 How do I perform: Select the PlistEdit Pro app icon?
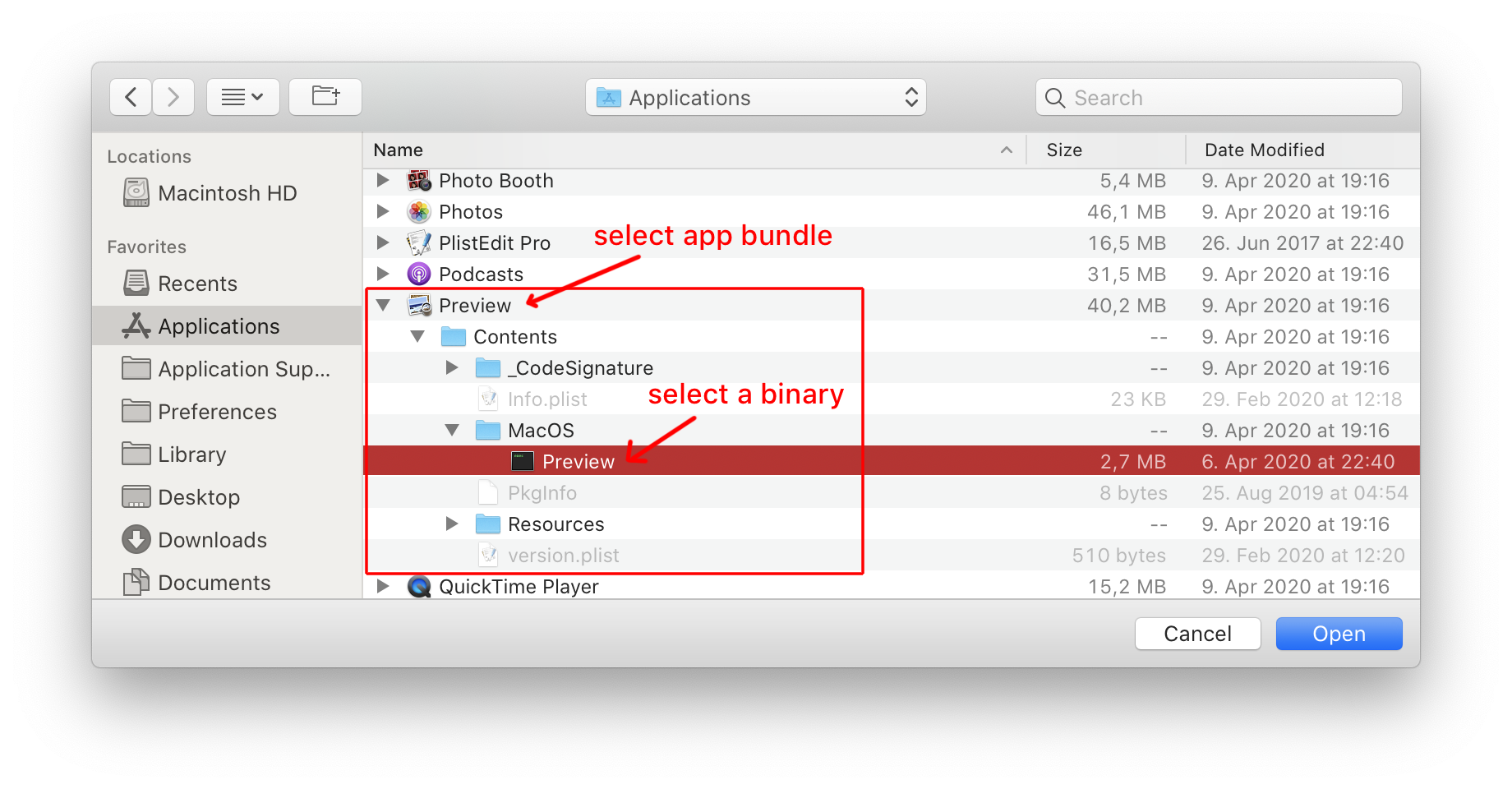419,242
